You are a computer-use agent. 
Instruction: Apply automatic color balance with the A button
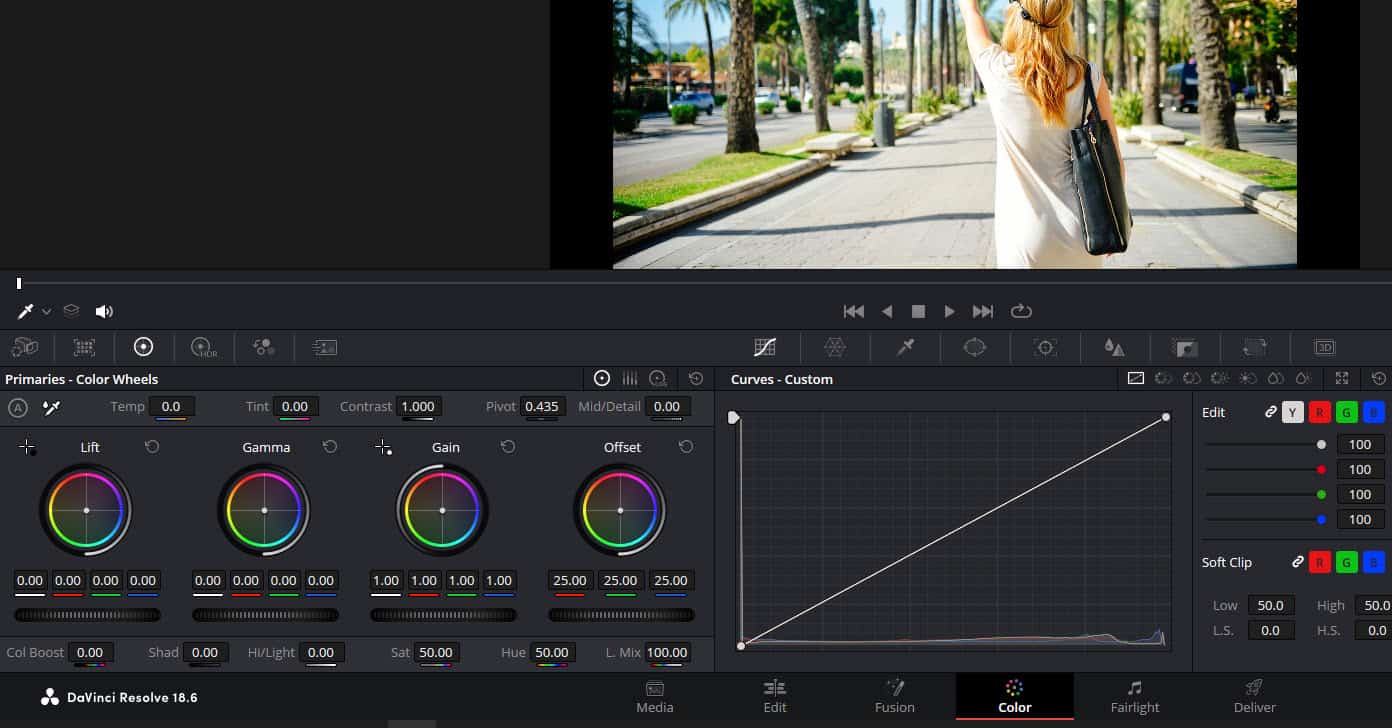click(17, 408)
